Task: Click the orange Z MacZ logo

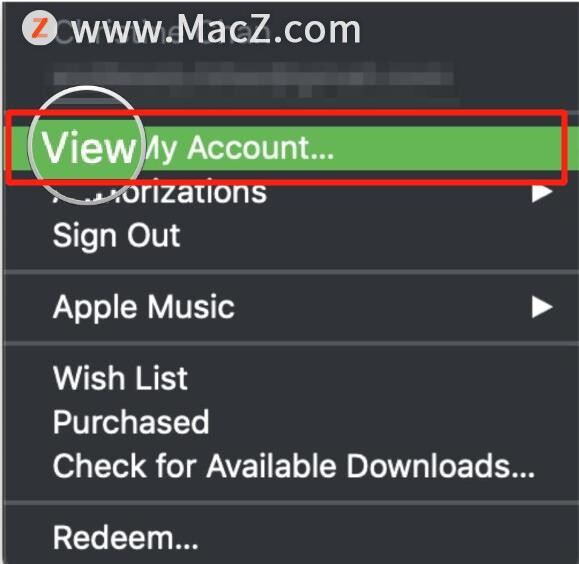Action: coord(39,28)
